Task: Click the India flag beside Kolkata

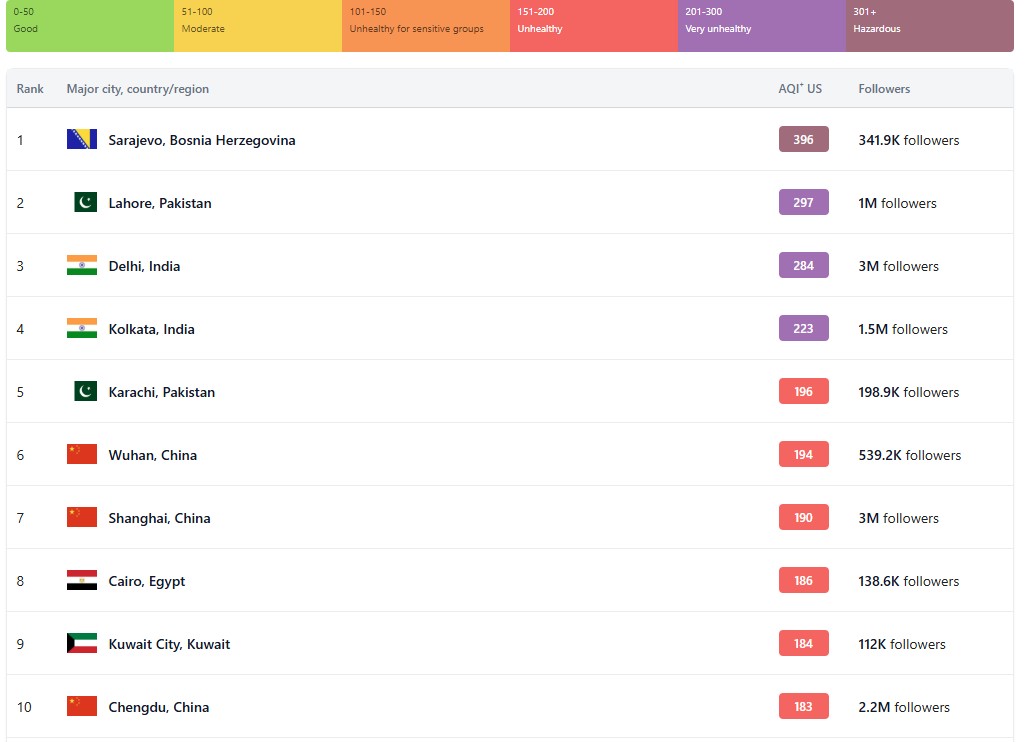Action: tap(82, 329)
